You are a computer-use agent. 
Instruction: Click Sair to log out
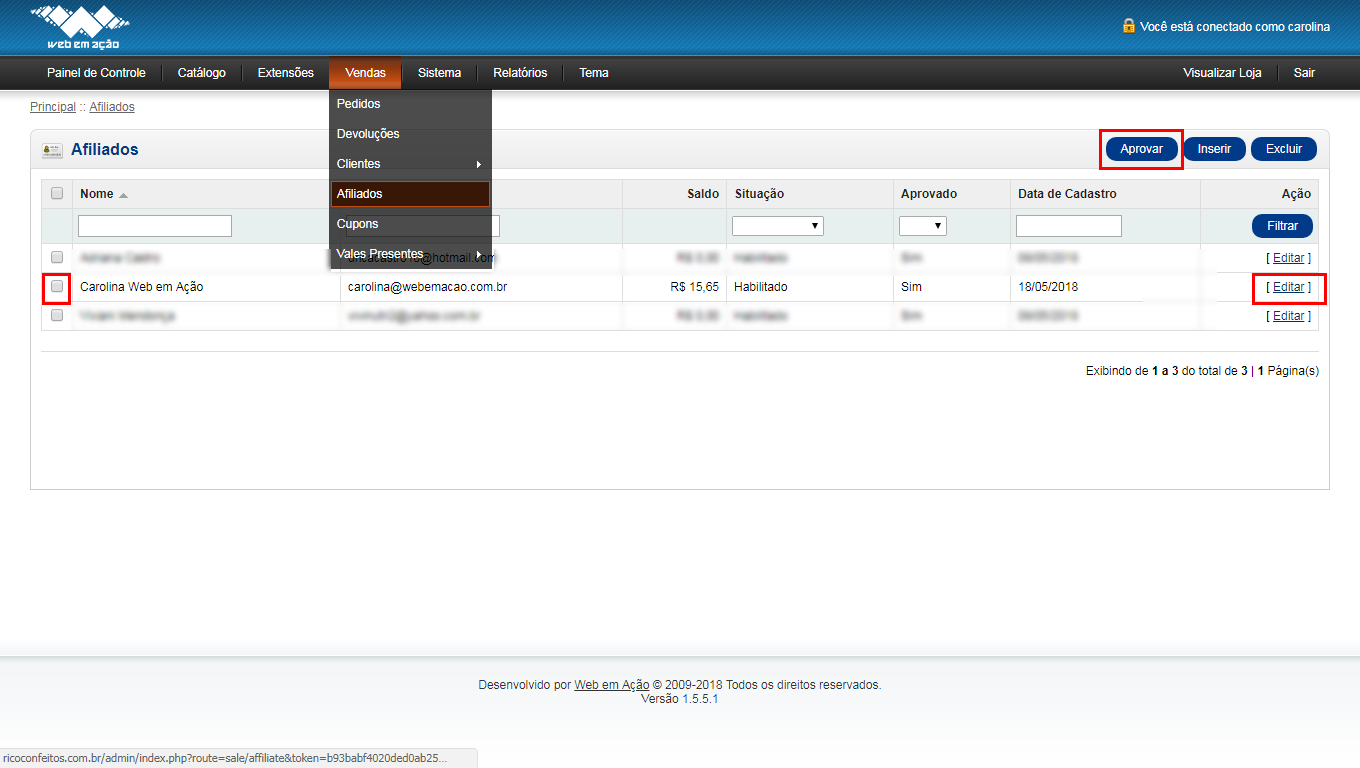[x=1304, y=73]
